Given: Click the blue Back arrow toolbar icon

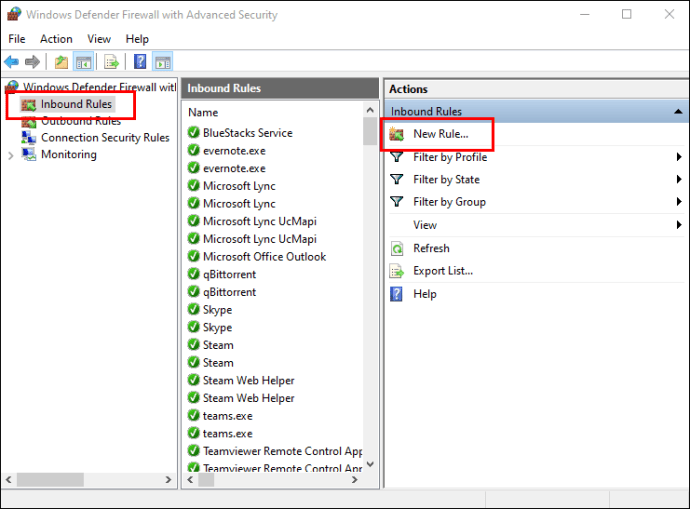Looking at the screenshot, I should click(x=11, y=62).
